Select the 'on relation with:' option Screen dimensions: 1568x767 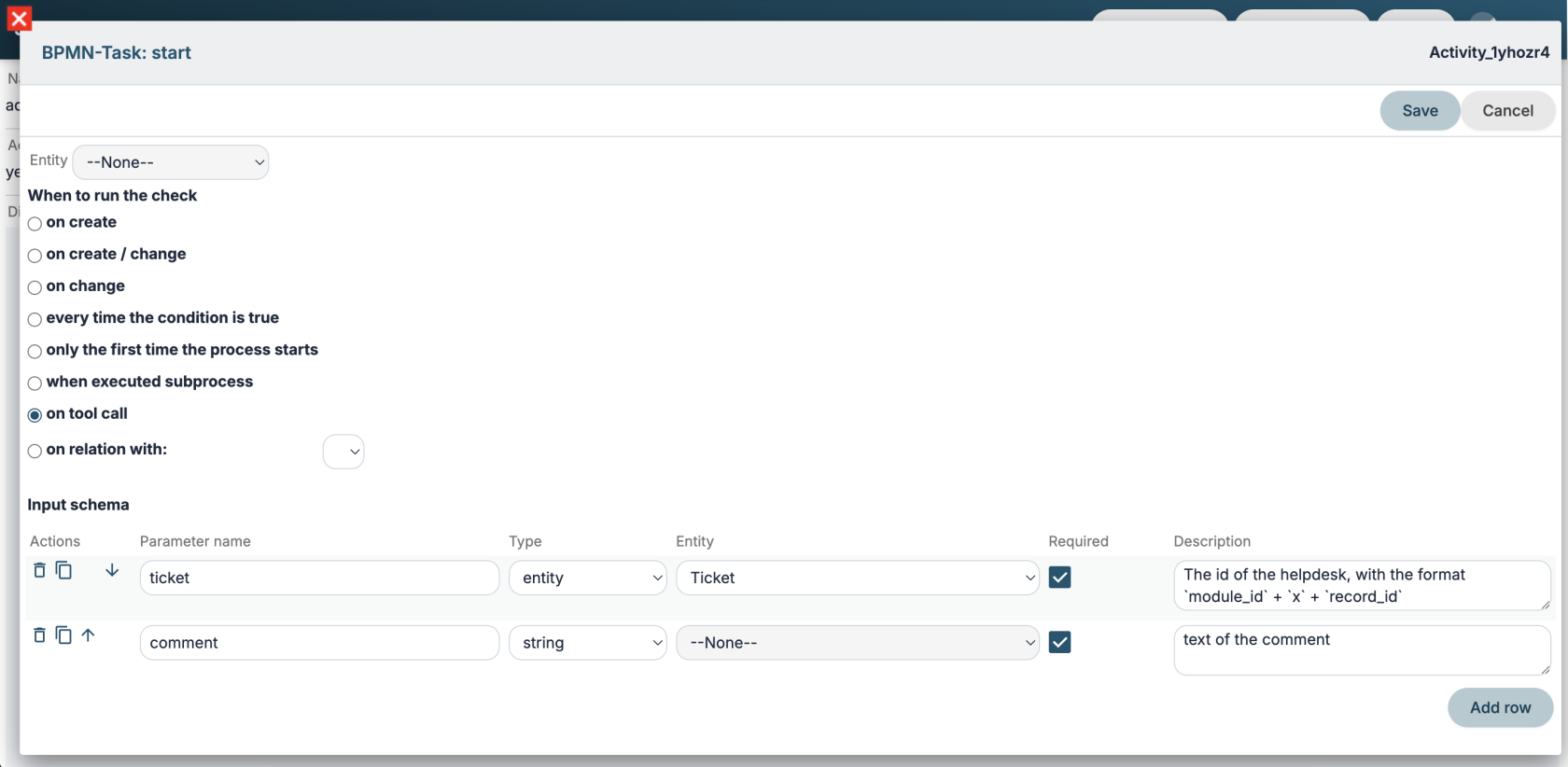pyautogui.click(x=35, y=451)
